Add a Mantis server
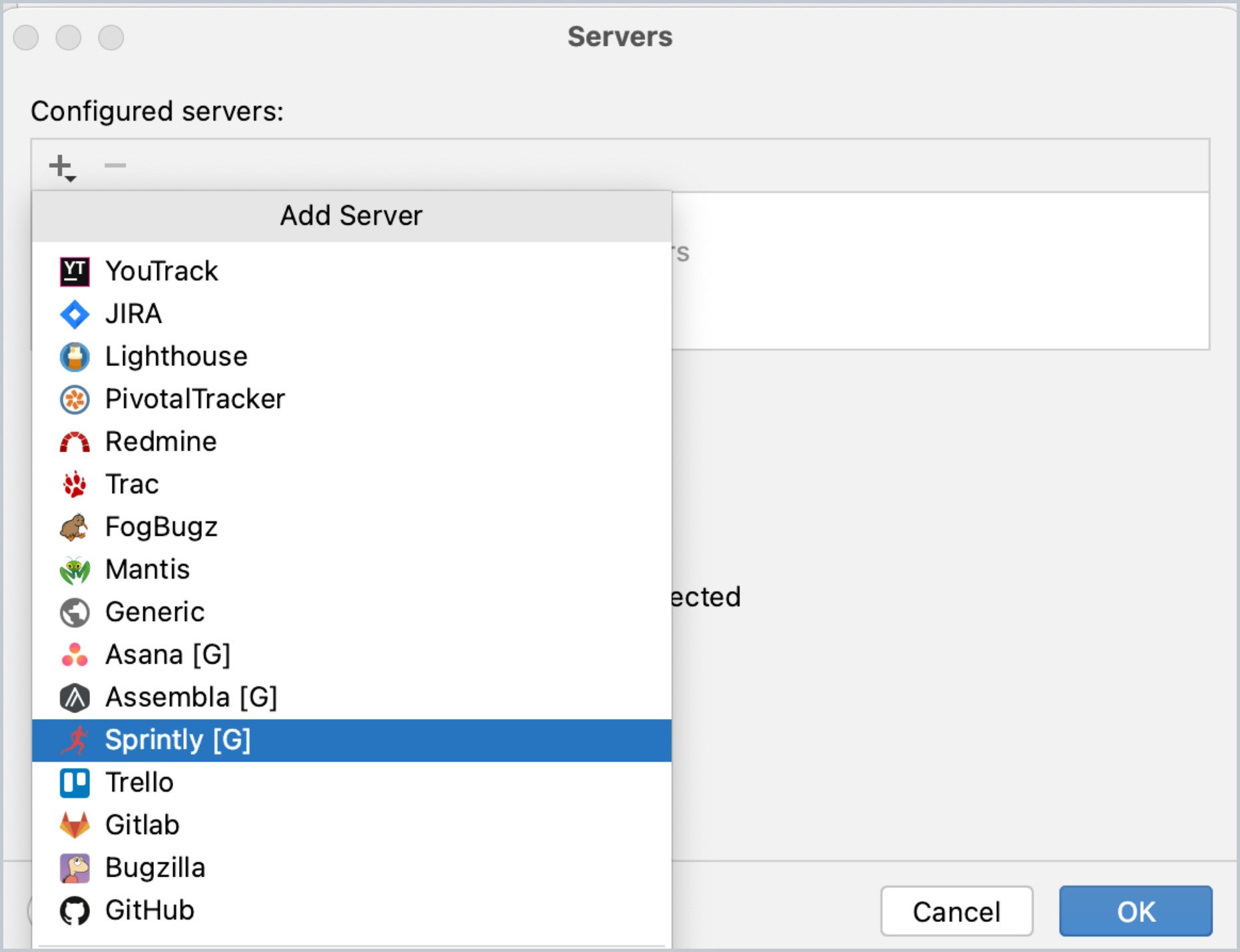 pyautogui.click(x=352, y=570)
